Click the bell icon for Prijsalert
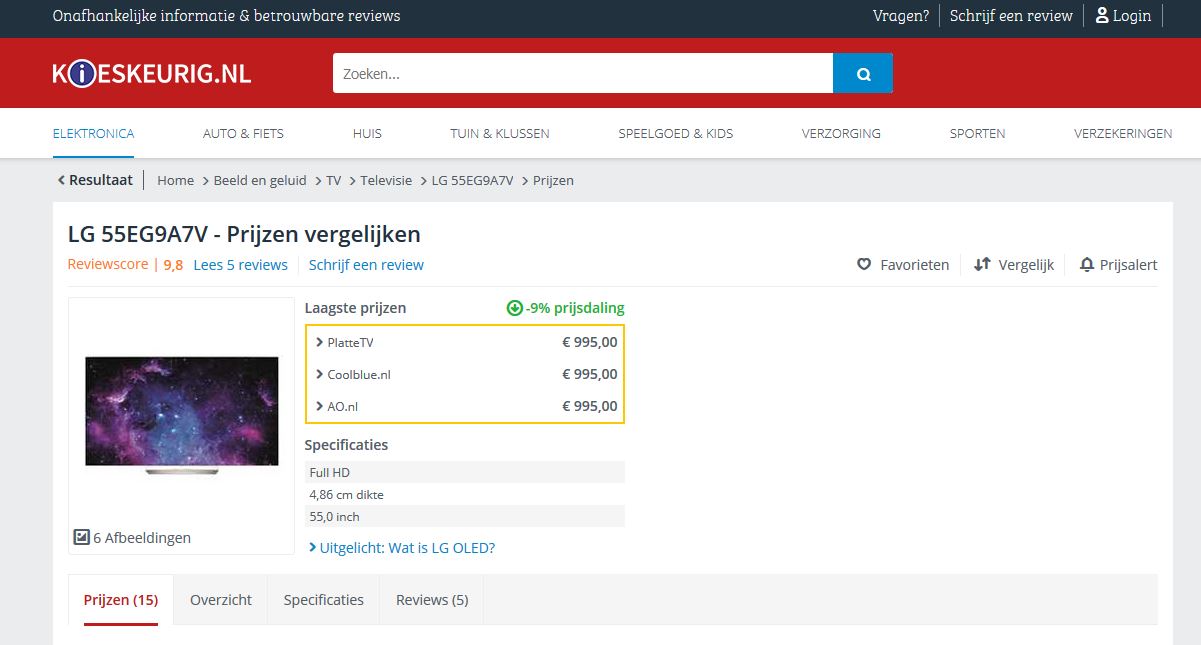The height and width of the screenshot is (645, 1201). (1087, 264)
